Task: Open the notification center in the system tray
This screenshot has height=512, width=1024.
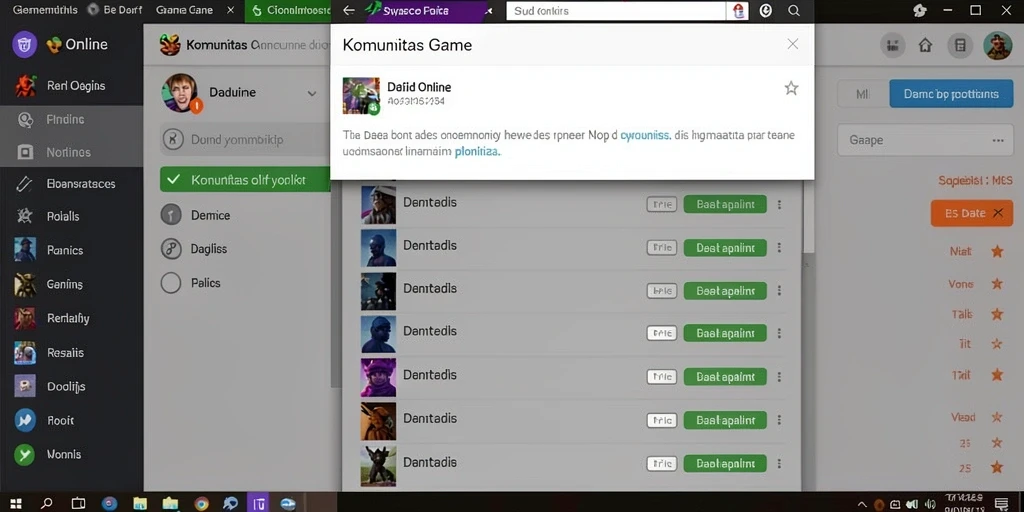Action: [1002, 504]
